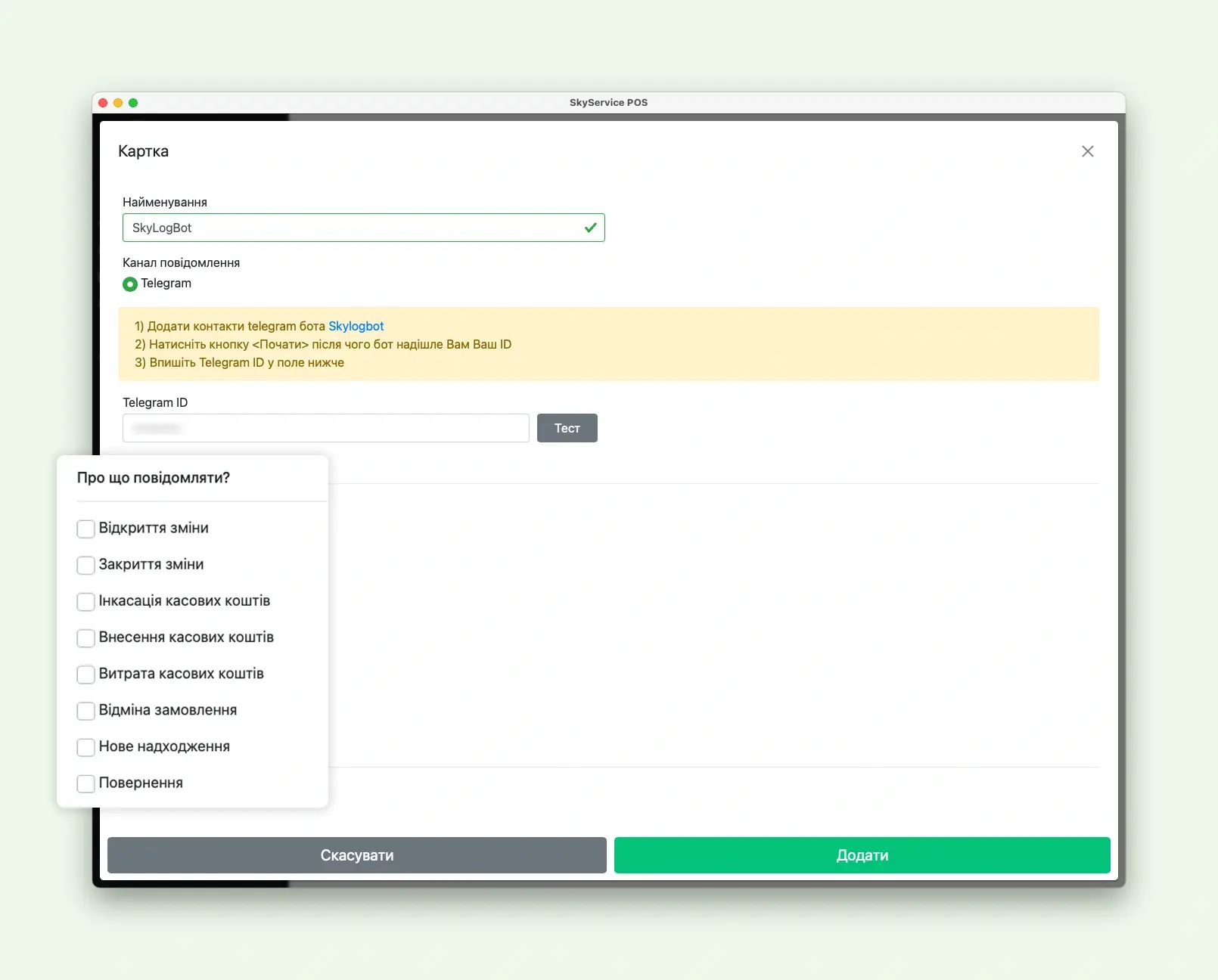Image resolution: width=1218 pixels, height=980 pixels.
Task: Check the Відміна замовлення option
Action: coord(86,711)
